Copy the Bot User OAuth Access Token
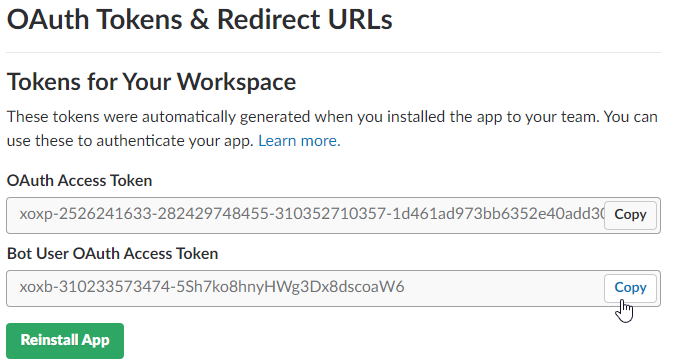Screen dimensions: 678x362 [x=630, y=288]
